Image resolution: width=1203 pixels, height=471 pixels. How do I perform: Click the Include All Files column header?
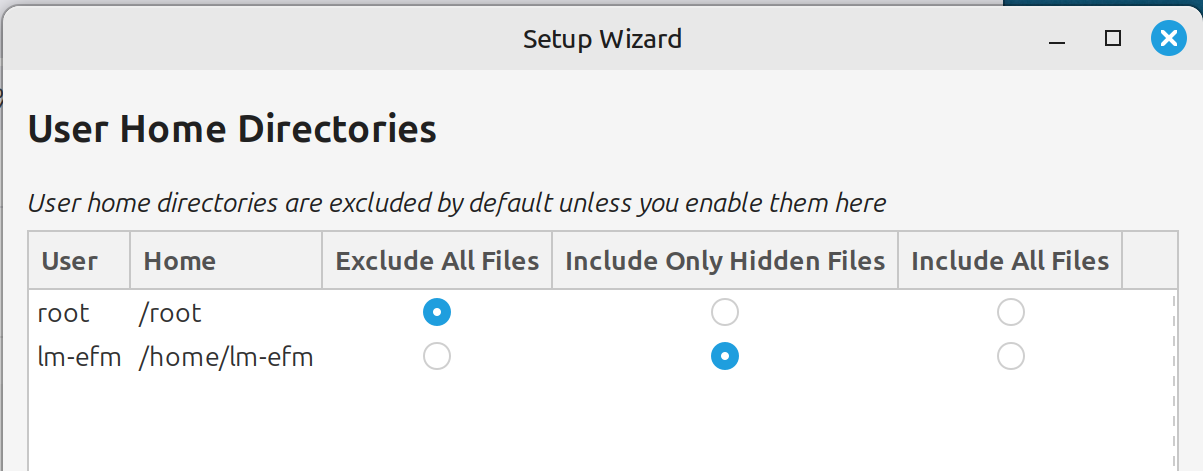[x=1010, y=262]
